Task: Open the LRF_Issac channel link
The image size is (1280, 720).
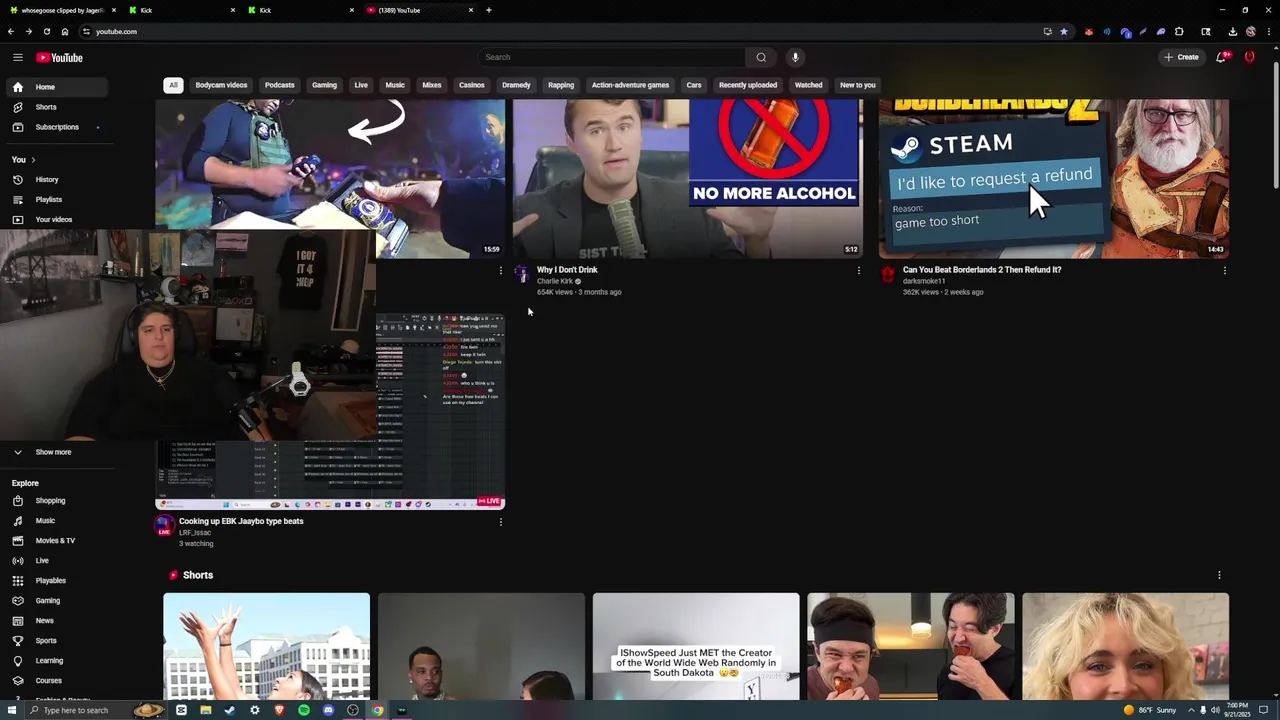Action: [195, 533]
